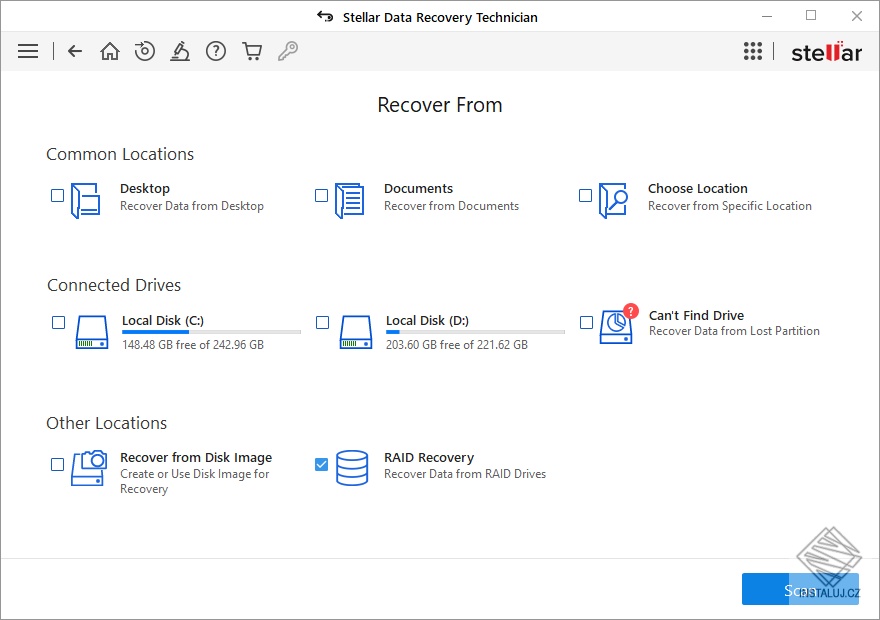Select the Desktop label
The width and height of the screenshot is (880, 620).
coord(145,189)
